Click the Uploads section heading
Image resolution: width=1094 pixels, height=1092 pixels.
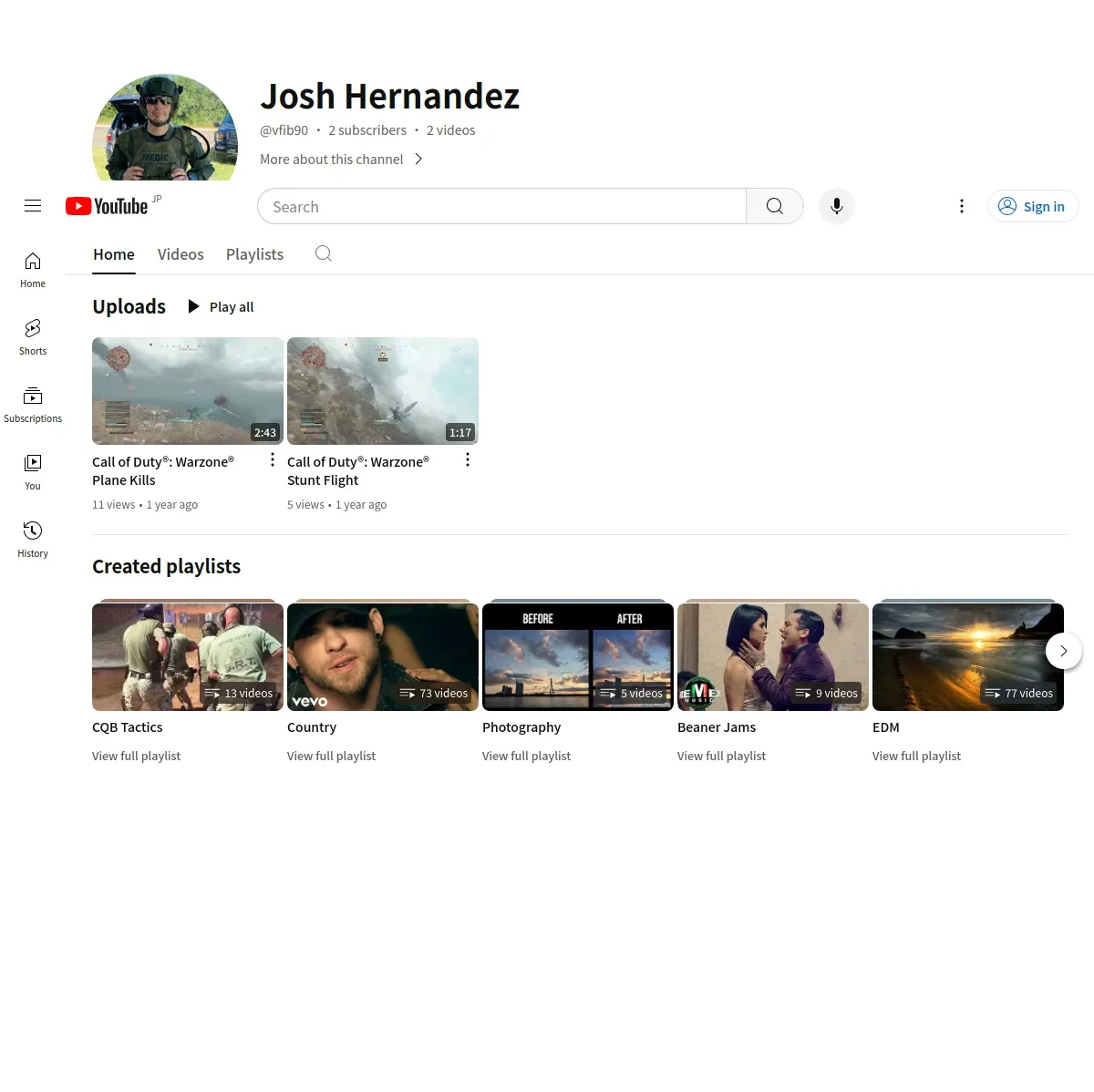pyautogui.click(x=129, y=306)
